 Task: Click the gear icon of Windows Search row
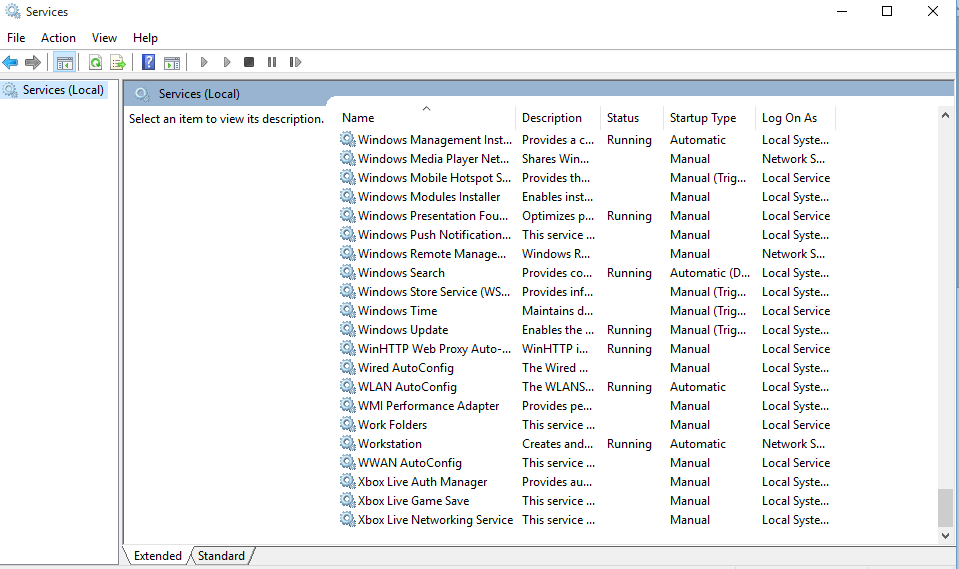pos(348,272)
